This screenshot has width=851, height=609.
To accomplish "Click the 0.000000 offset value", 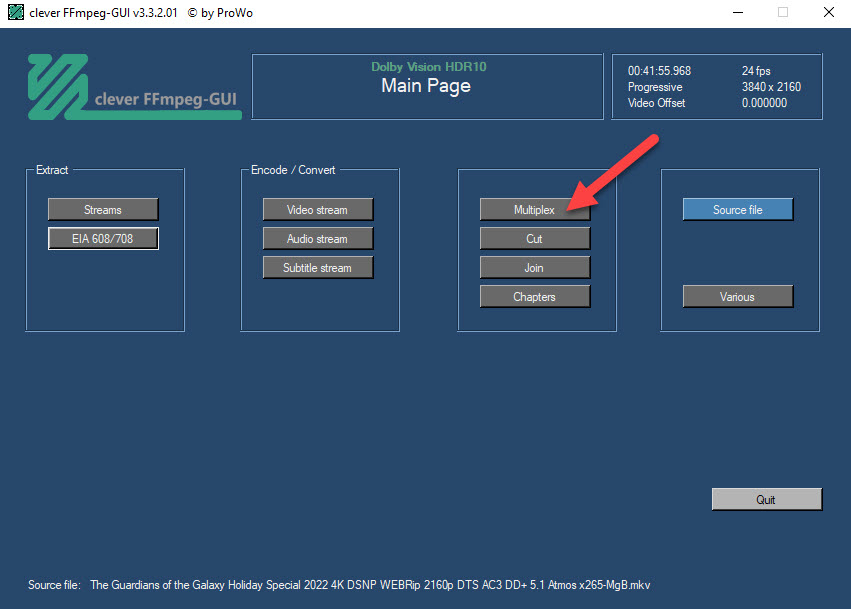I will 764,103.
